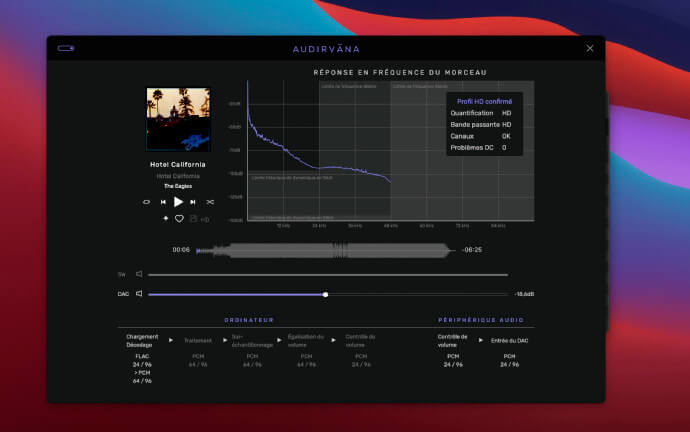The image size is (690, 432).
Task: Click PCM 24 / 96 under Entrée du DAC
Action: 509,360
